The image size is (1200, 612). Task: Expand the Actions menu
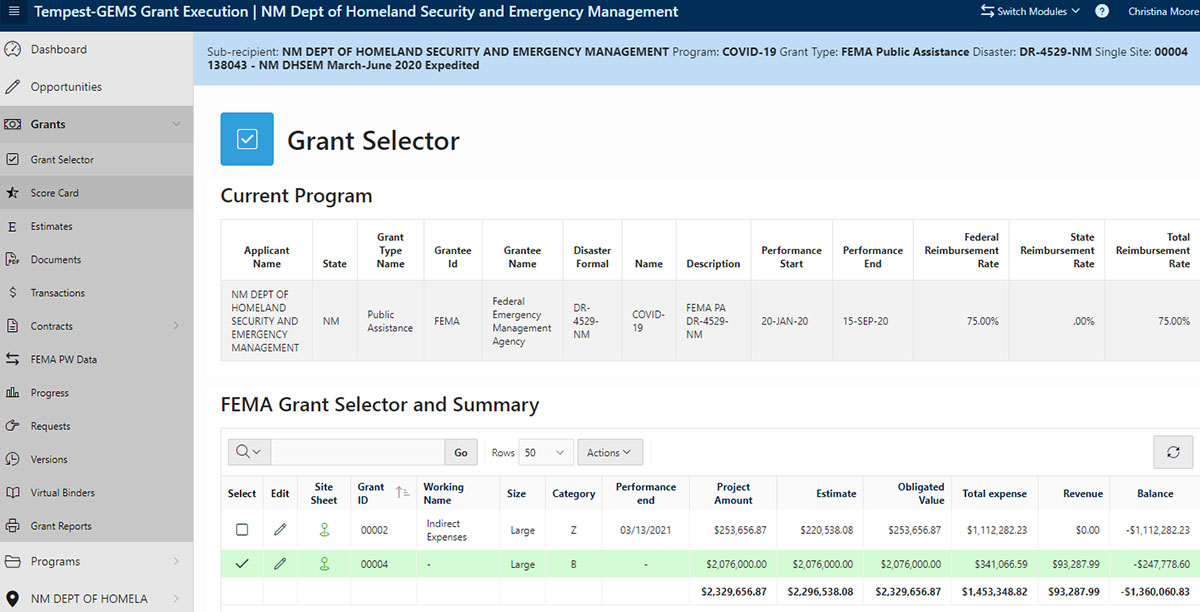tap(609, 452)
